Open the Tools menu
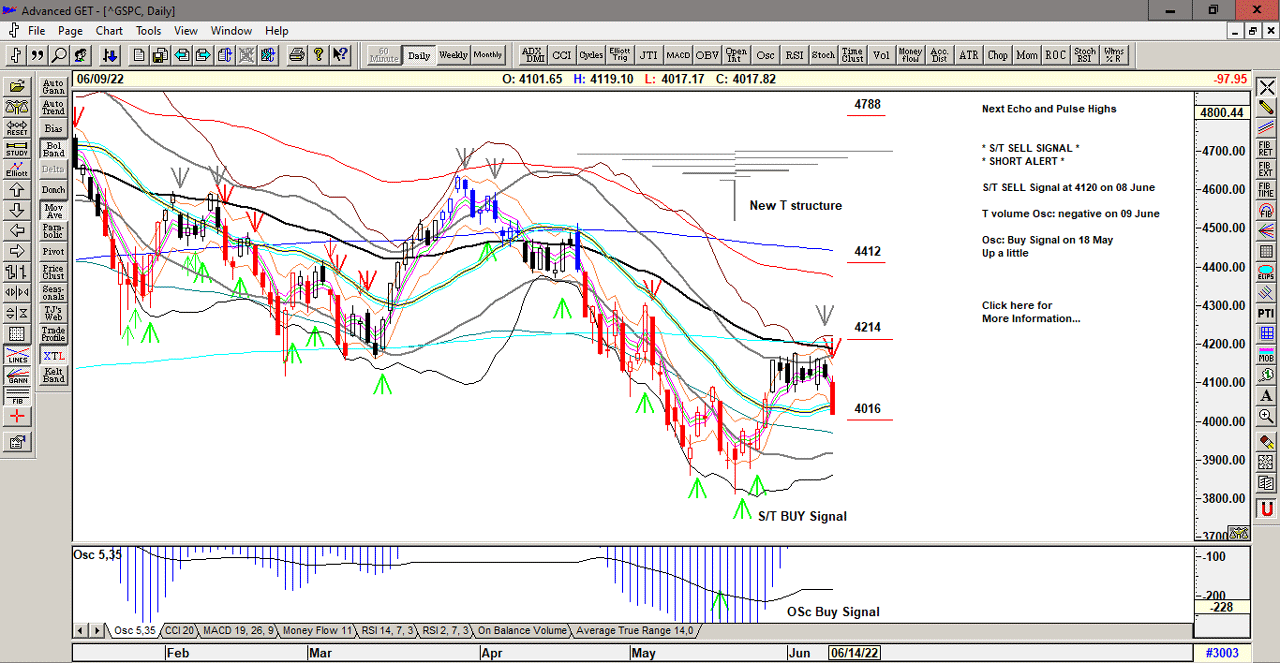The width and height of the screenshot is (1280, 663). [x=148, y=31]
